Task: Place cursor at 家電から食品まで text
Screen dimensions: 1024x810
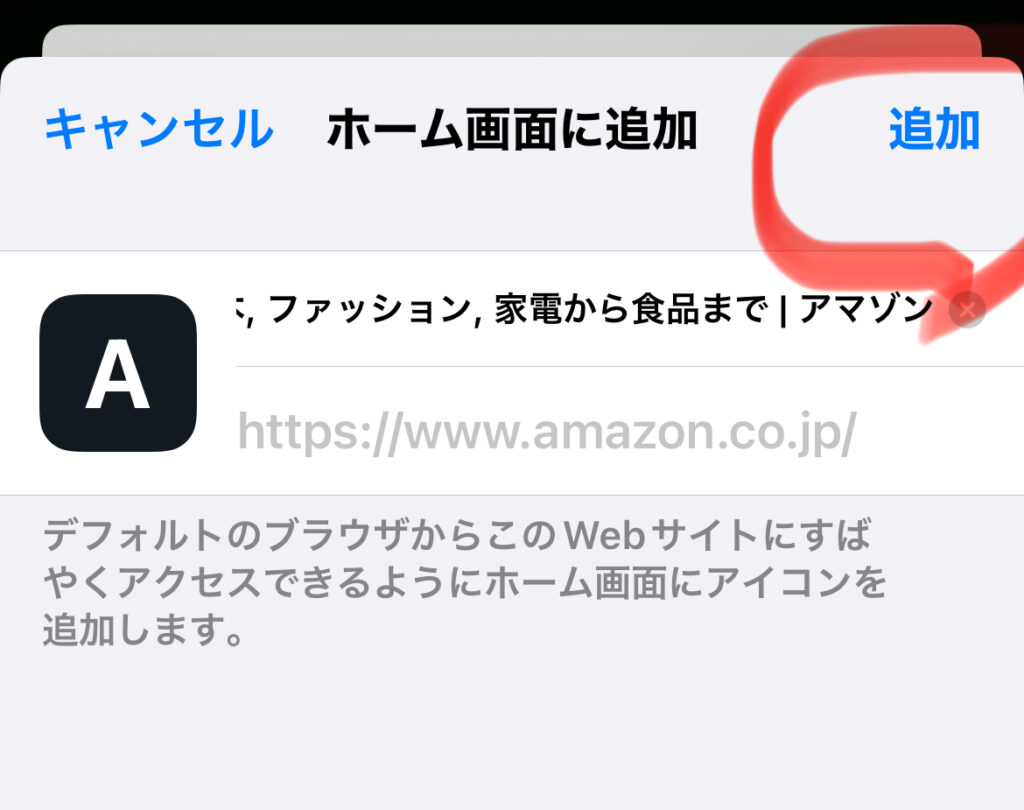Action: click(x=632, y=309)
